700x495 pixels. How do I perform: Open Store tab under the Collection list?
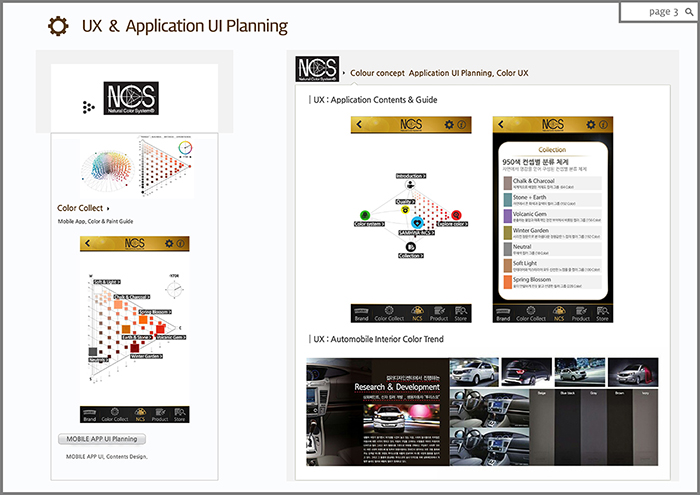[x=602, y=314]
